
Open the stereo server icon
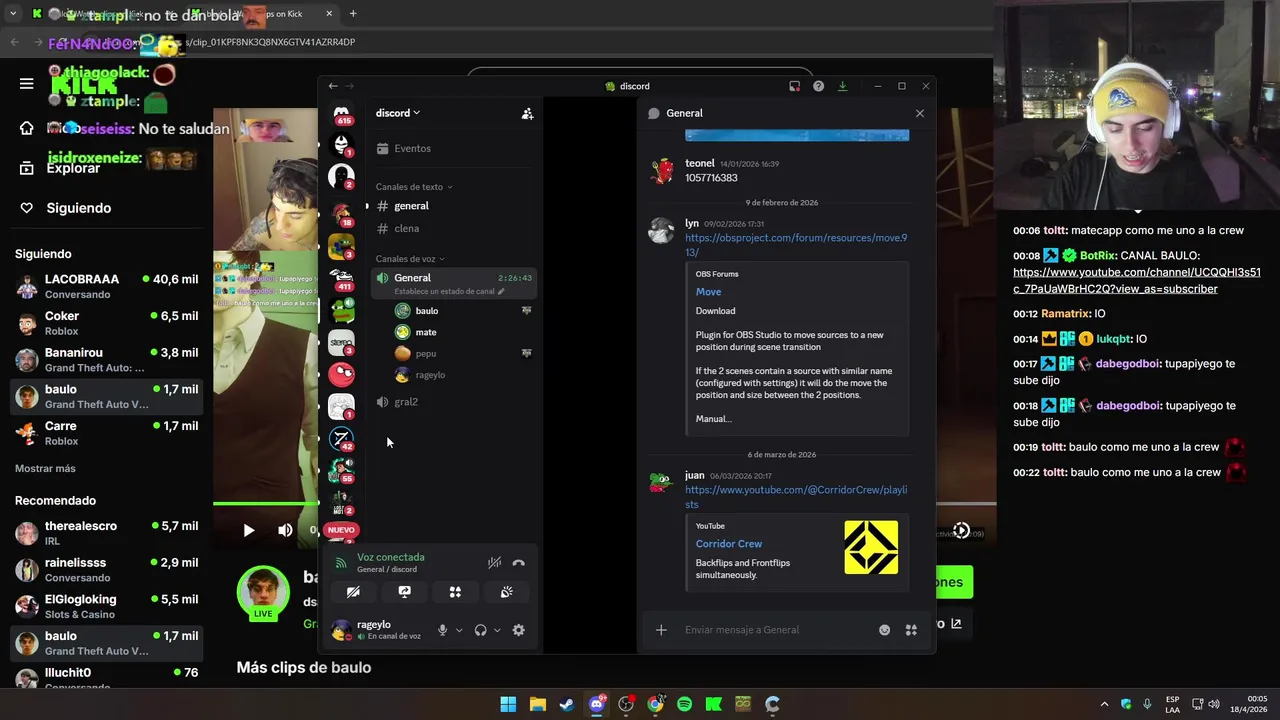click(x=341, y=342)
